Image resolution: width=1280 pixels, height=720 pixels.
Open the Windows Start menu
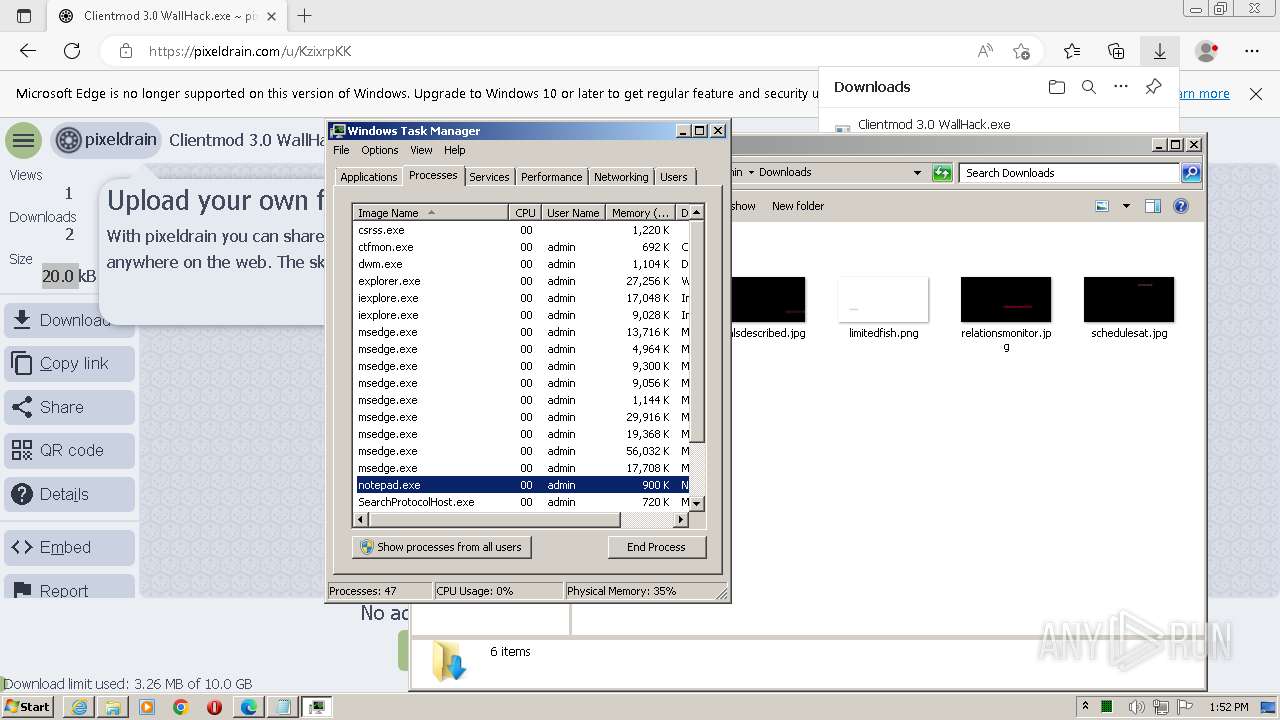click(28, 707)
